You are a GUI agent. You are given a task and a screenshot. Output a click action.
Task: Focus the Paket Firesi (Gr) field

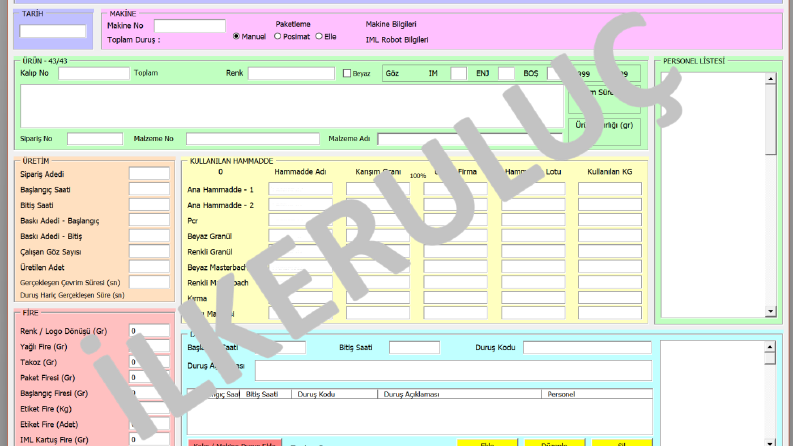pos(149,378)
